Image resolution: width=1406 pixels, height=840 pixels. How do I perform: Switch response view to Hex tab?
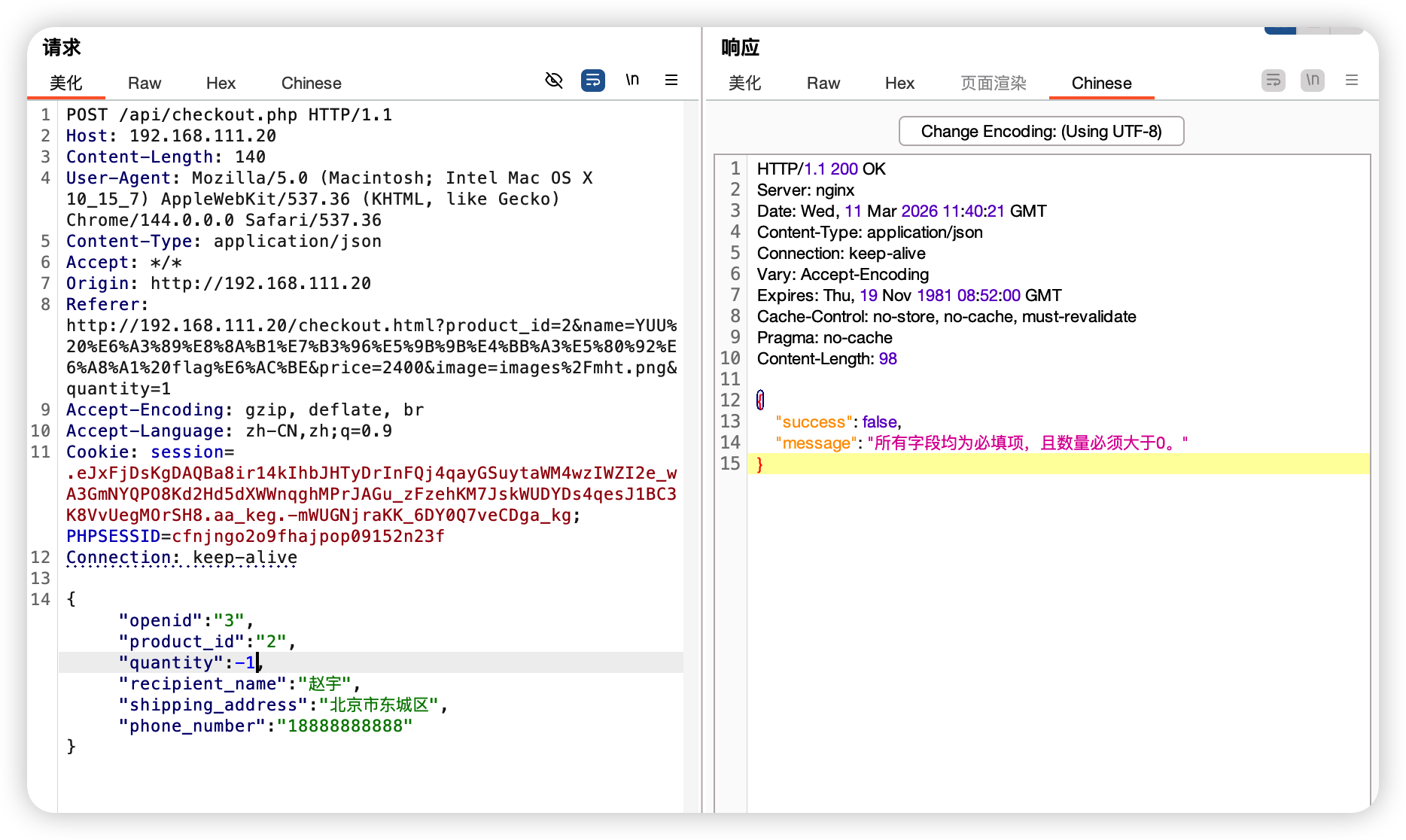[x=899, y=84]
